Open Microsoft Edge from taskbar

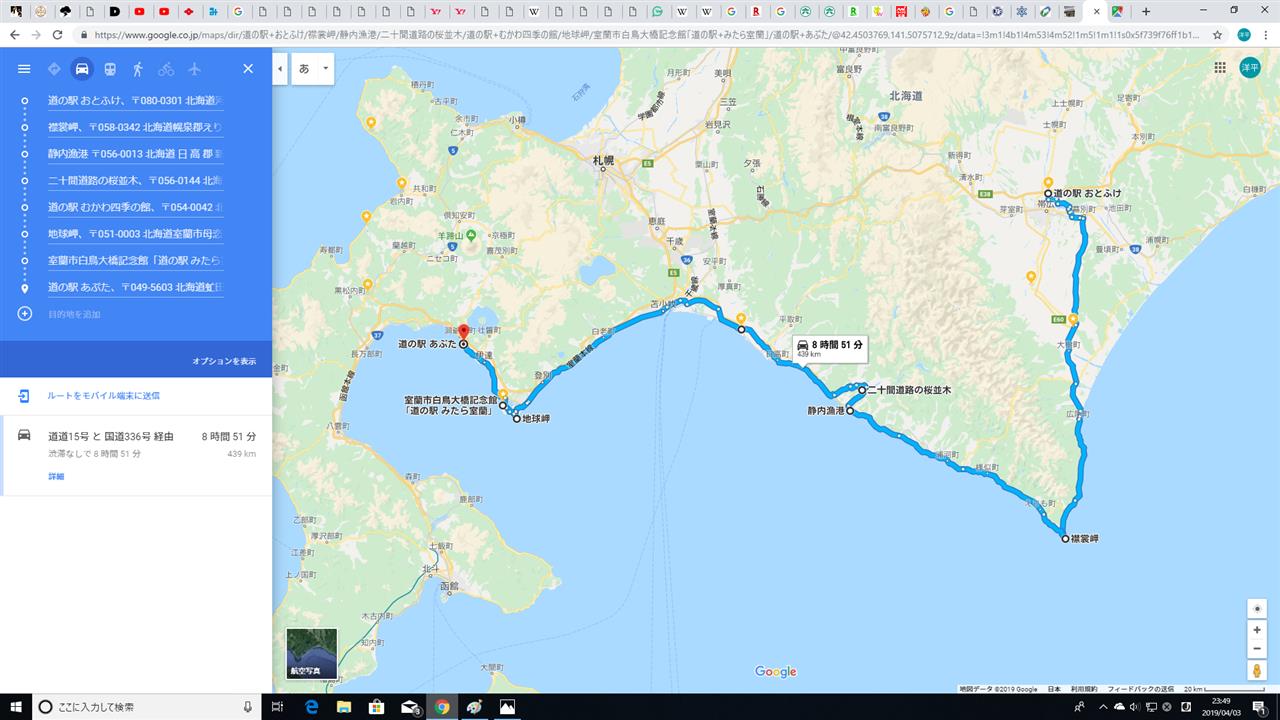click(x=311, y=707)
